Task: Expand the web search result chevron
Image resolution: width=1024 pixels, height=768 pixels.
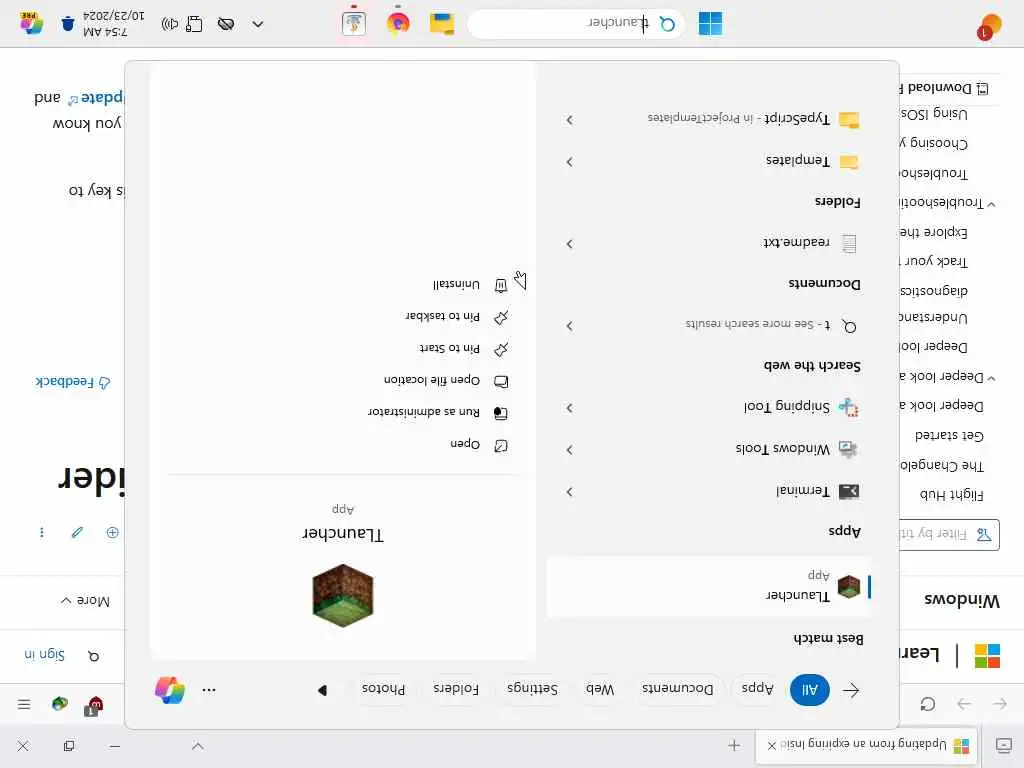Action: [569, 326]
